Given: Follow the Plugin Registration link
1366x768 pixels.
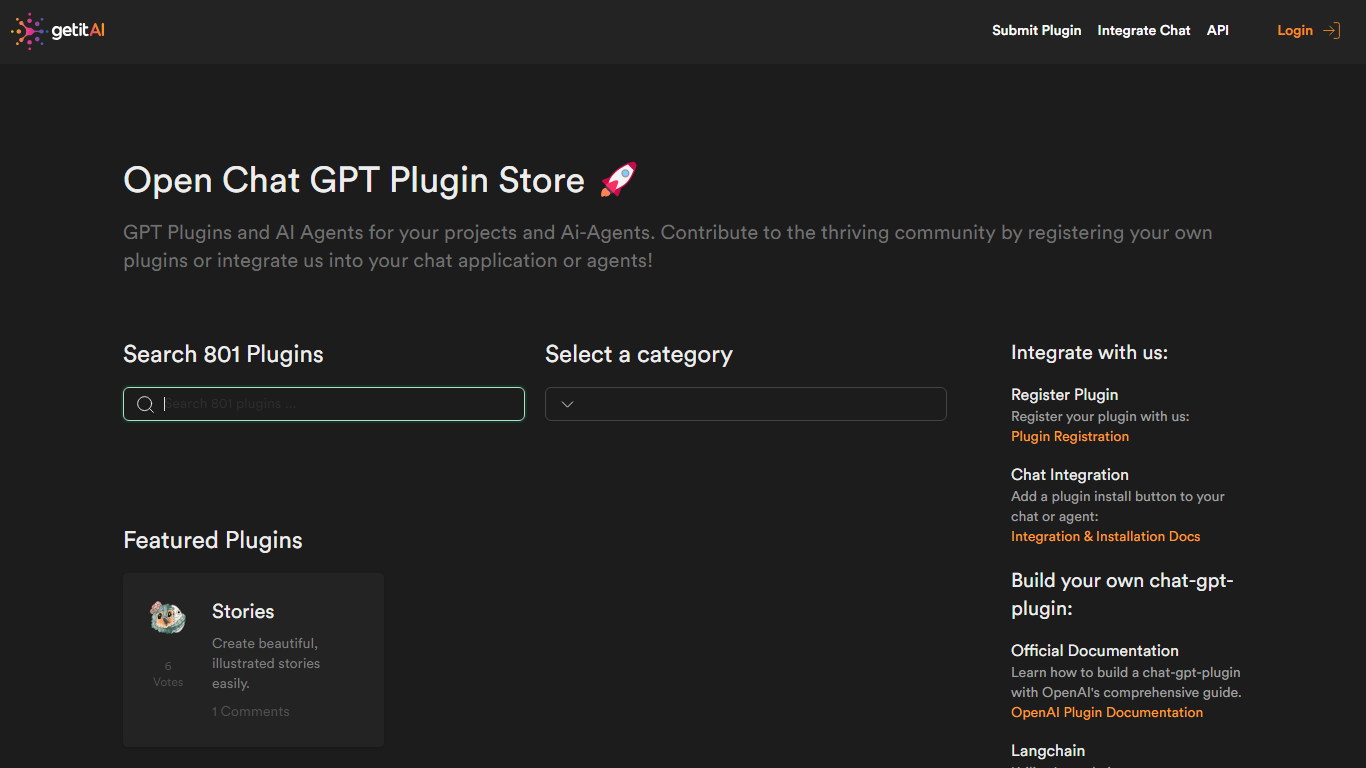Looking at the screenshot, I should [x=1069, y=436].
